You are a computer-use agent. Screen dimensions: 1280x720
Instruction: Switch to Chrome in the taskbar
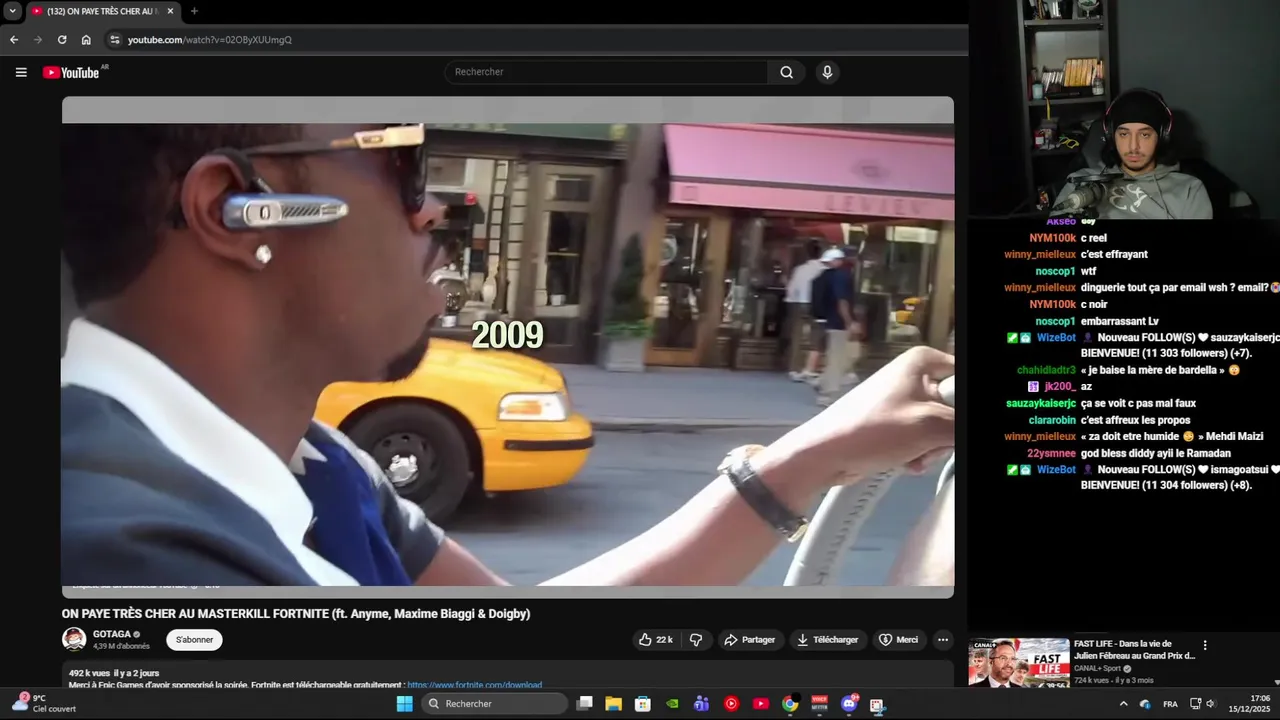click(x=790, y=704)
